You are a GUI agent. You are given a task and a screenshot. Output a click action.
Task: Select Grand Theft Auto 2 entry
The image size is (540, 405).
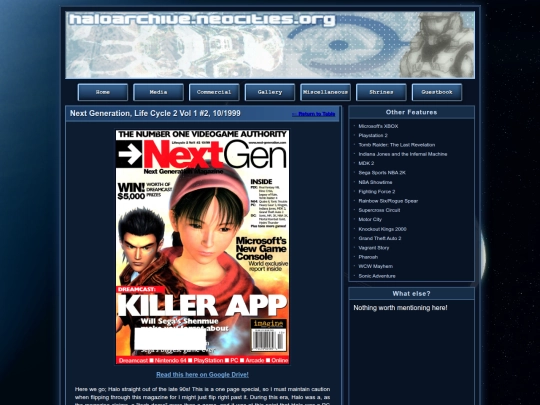pyautogui.click(x=380, y=238)
